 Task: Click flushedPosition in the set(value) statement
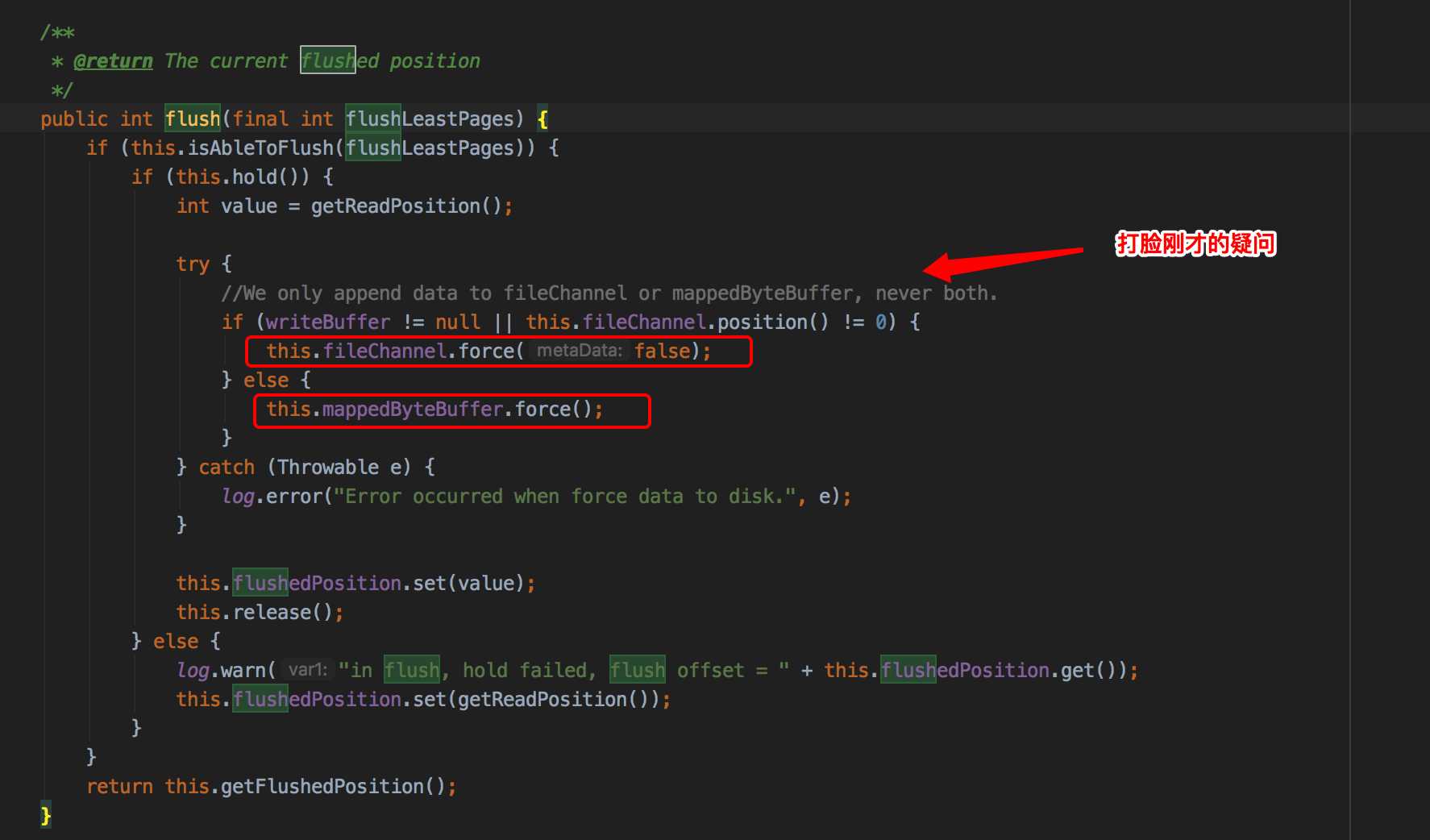[317, 584]
